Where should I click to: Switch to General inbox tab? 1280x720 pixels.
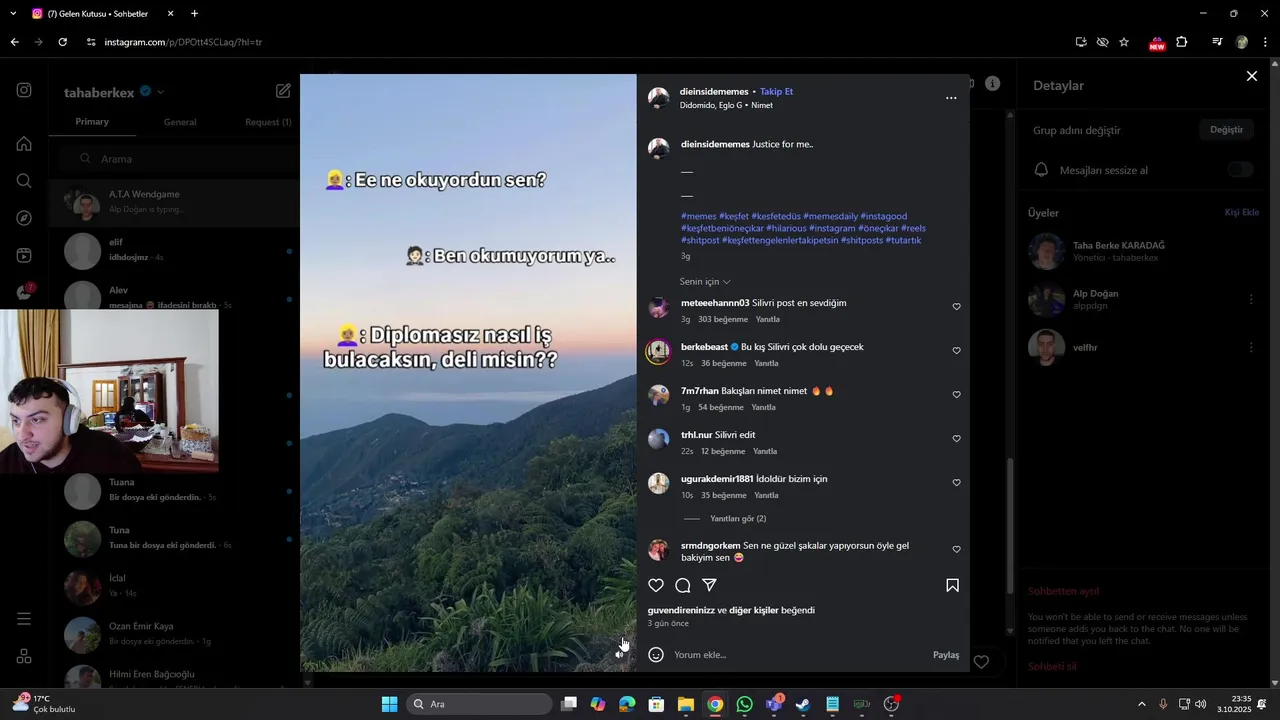[x=180, y=122]
